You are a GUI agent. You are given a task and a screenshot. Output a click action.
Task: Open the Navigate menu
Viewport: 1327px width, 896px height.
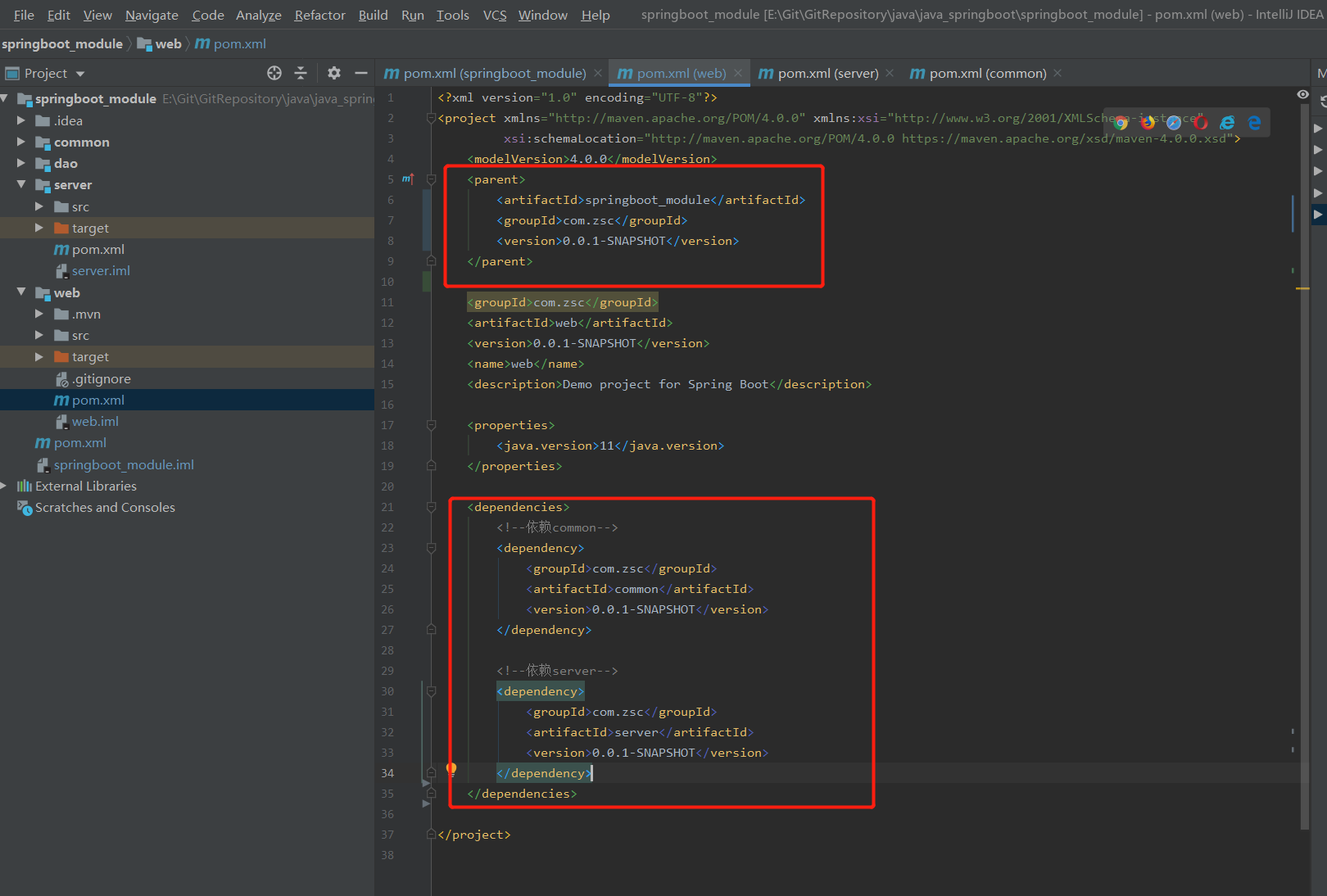[x=152, y=15]
